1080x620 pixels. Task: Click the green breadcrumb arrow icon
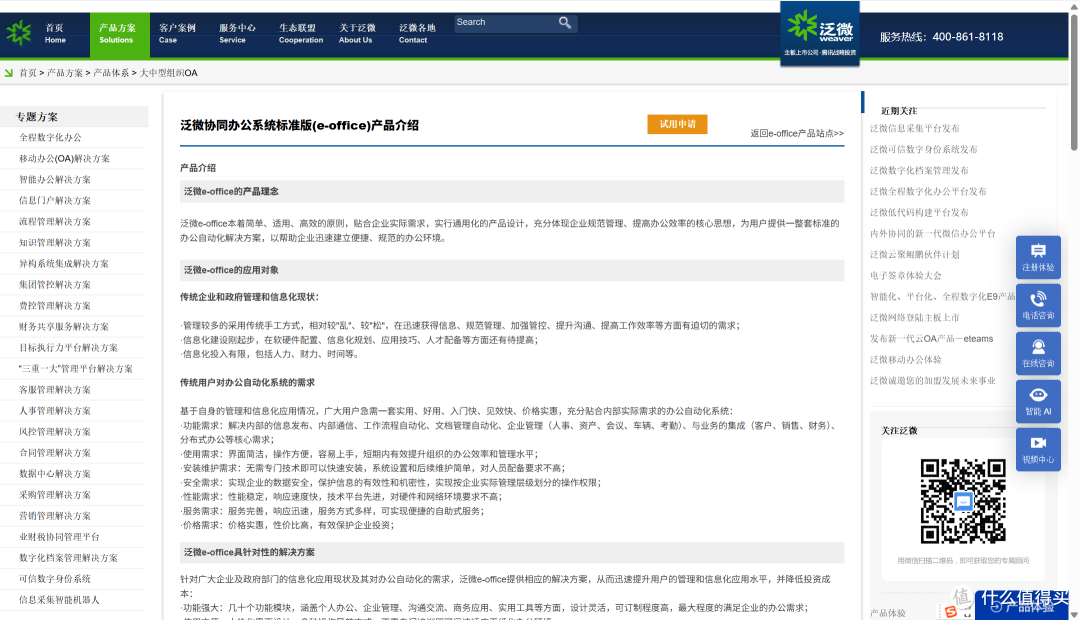point(9,72)
